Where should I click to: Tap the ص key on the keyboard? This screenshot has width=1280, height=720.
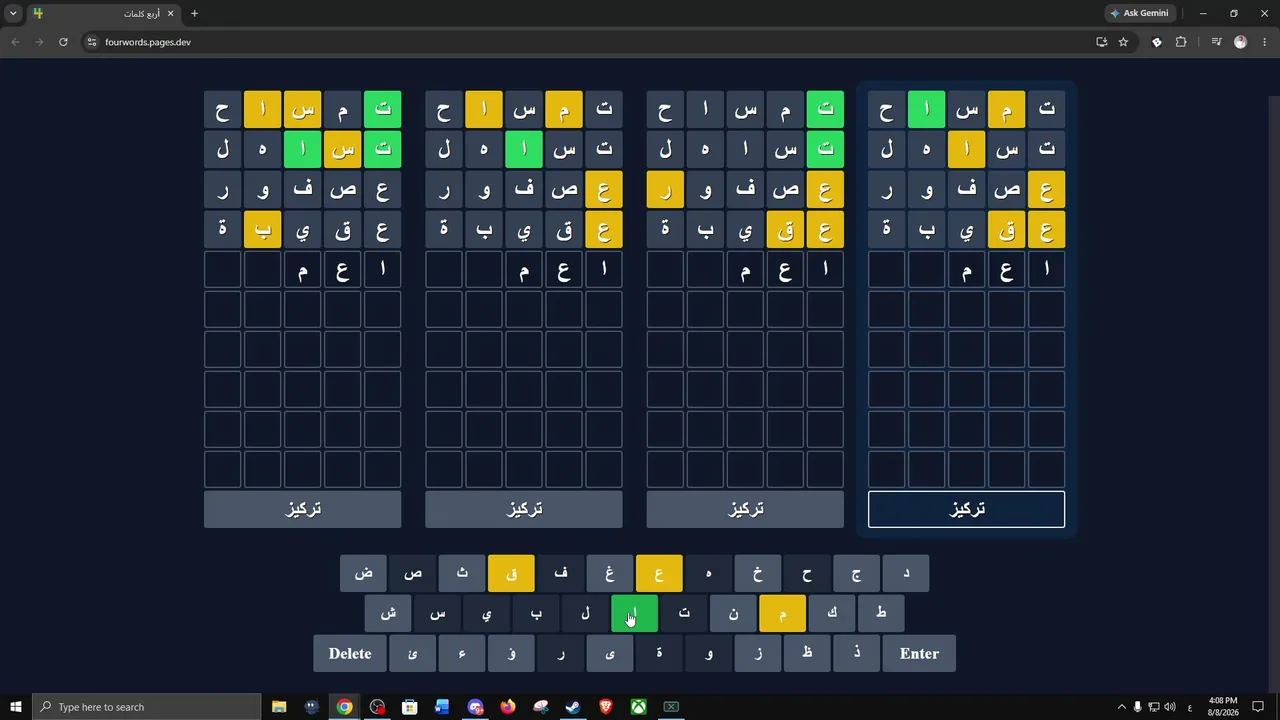click(x=413, y=573)
